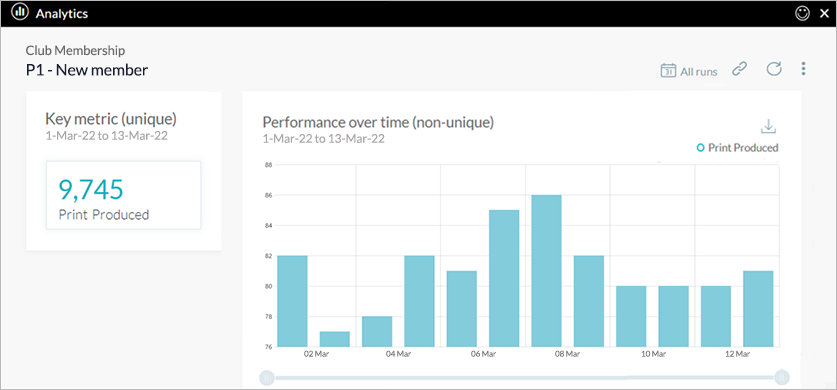Screen dimensions: 837x390
Task: Copy link with the chain icon
Action: point(739,69)
